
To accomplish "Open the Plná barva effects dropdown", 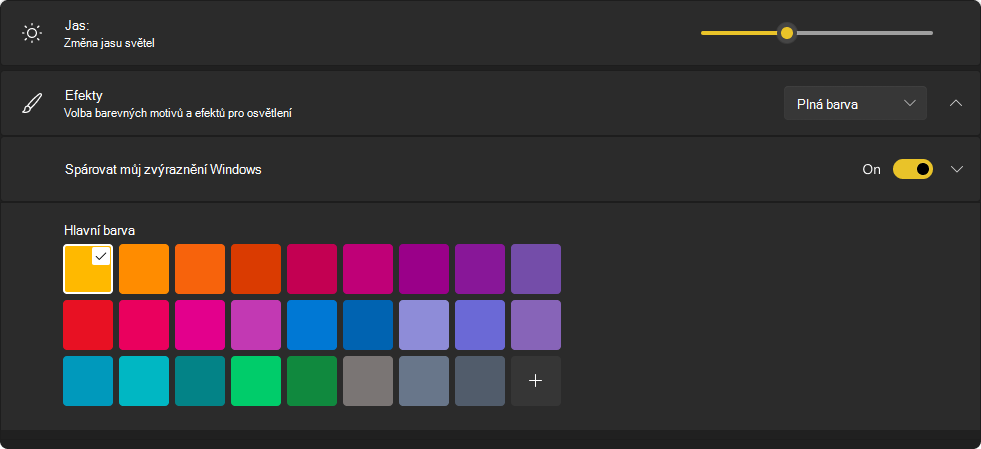I will click(855, 103).
